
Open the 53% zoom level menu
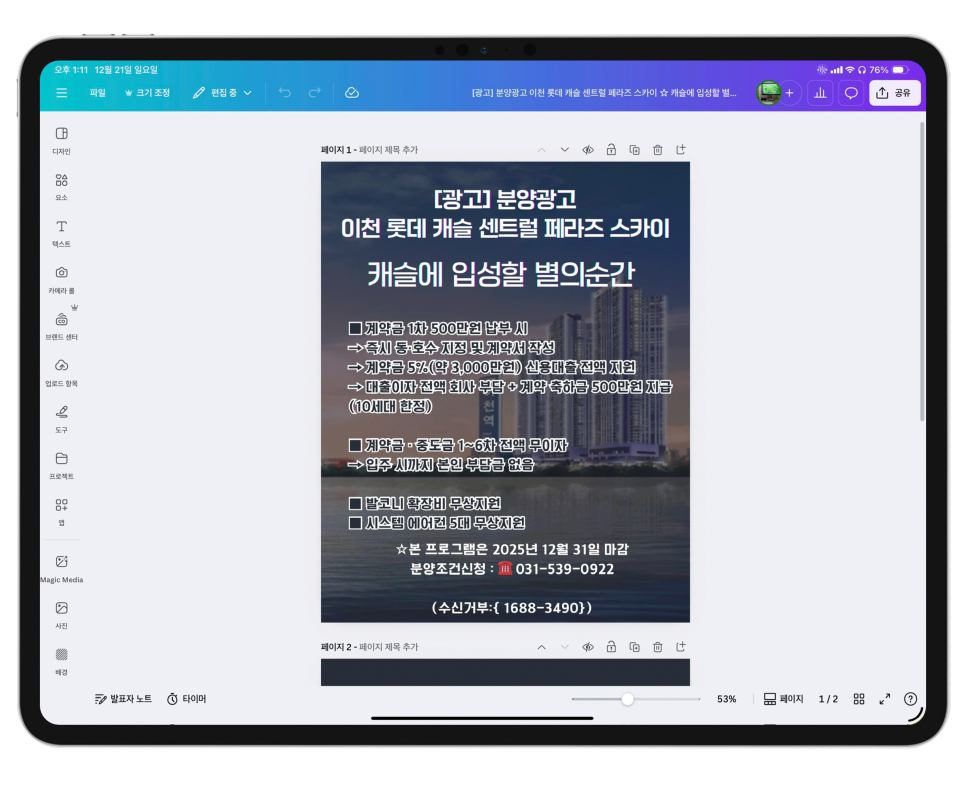tap(726, 699)
